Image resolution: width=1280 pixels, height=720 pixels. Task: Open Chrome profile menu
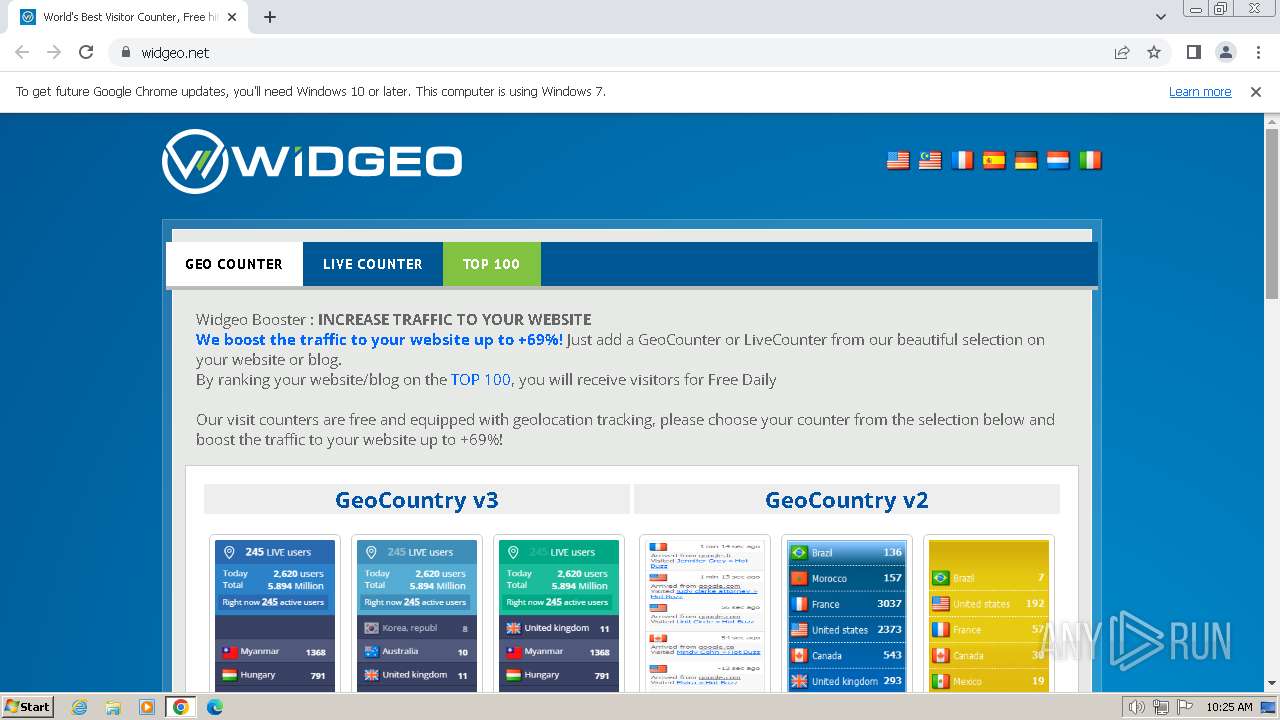1225,52
